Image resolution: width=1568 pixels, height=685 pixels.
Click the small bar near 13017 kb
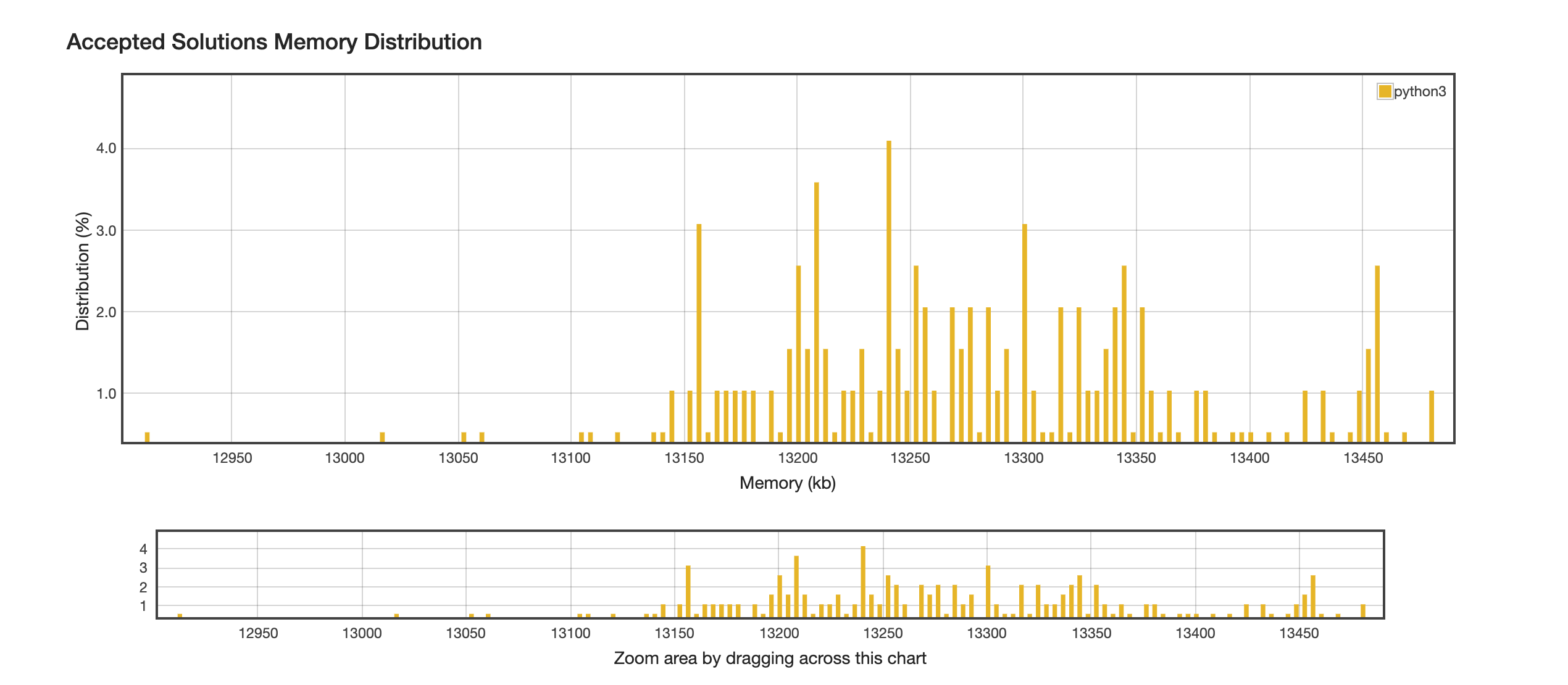point(382,437)
